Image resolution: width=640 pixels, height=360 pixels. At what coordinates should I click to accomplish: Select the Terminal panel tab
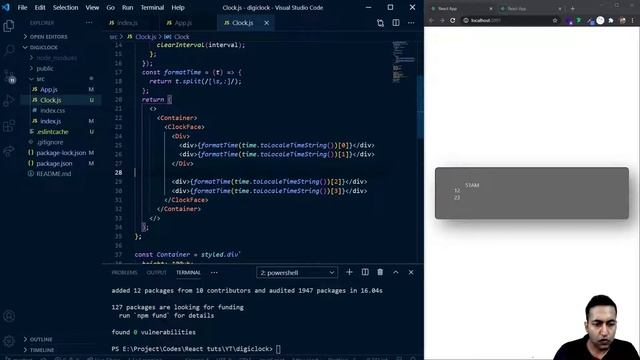189,273
